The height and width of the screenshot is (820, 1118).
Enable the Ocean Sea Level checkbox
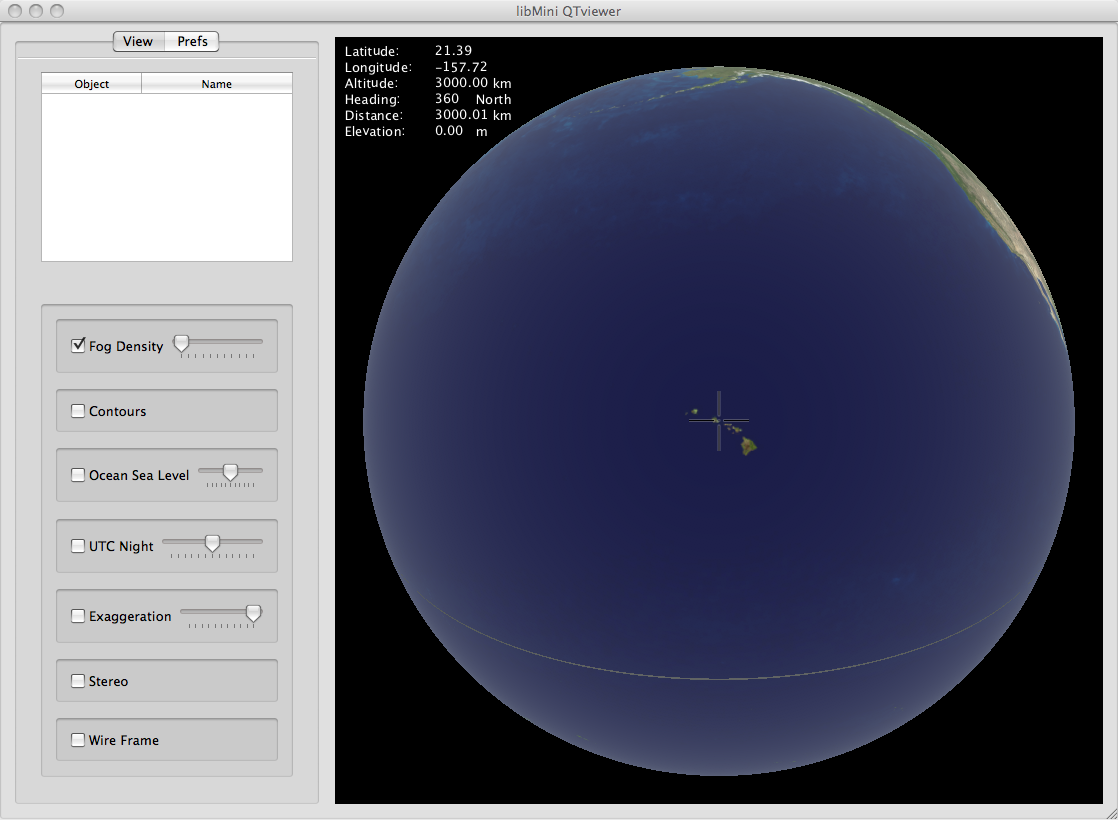point(78,475)
